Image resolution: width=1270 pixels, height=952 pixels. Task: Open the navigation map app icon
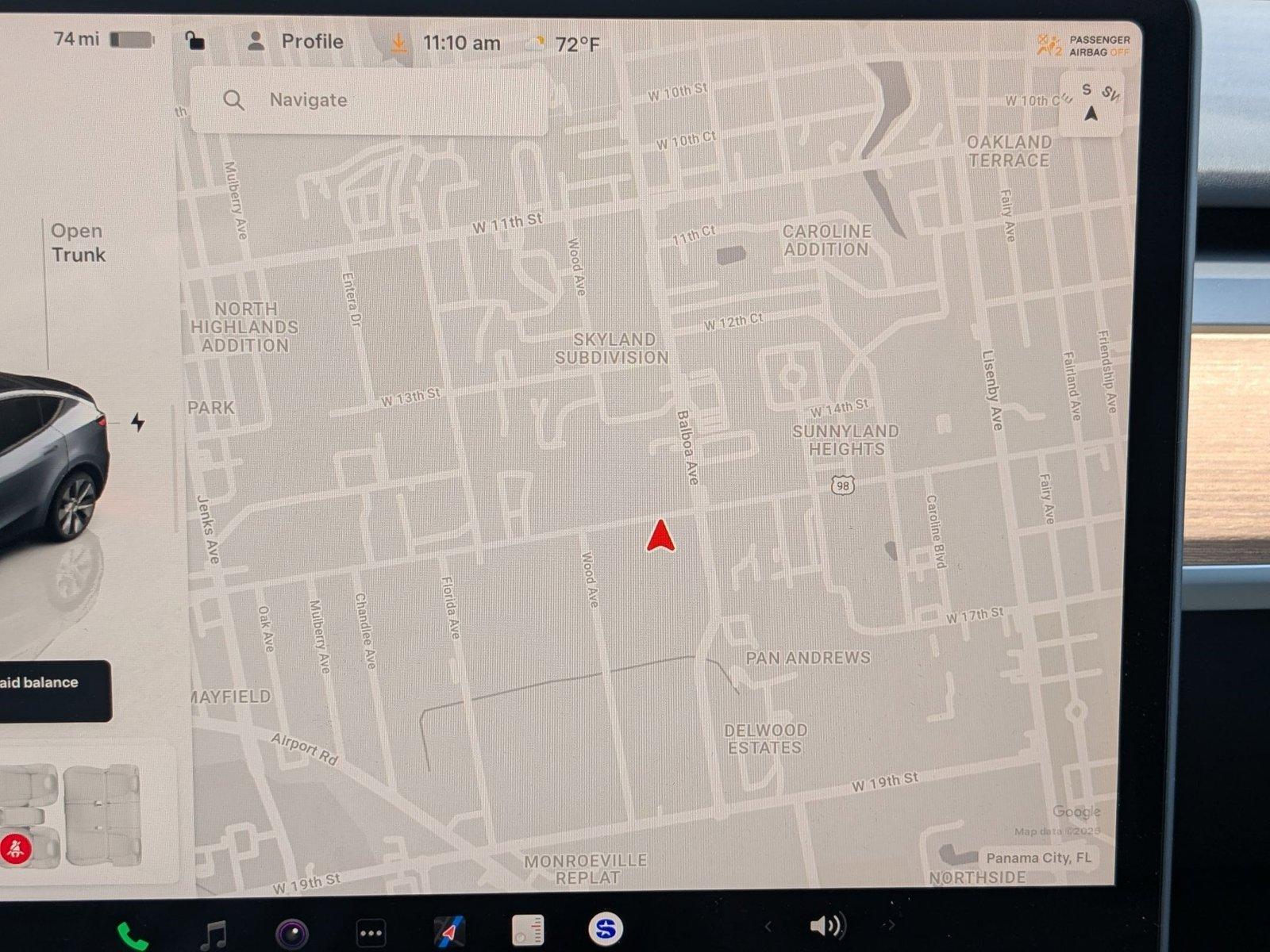click(449, 931)
